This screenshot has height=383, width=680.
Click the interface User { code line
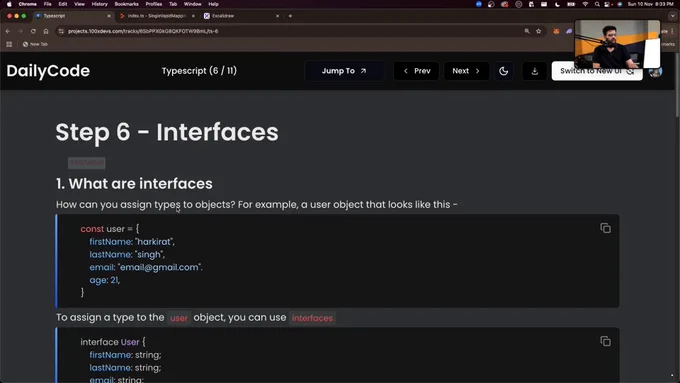pyautogui.click(x=113, y=342)
